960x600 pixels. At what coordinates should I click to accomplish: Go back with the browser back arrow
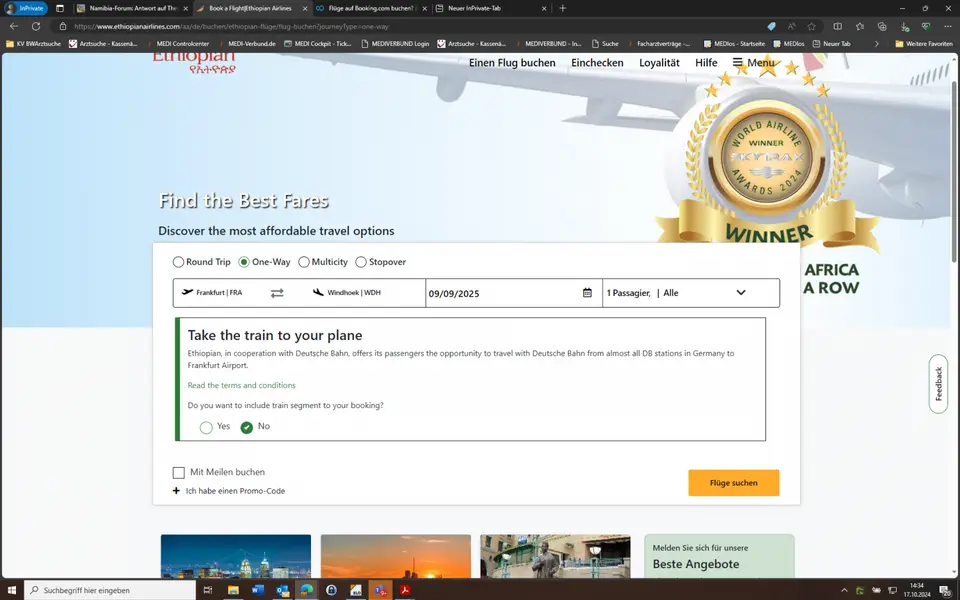[13, 26]
